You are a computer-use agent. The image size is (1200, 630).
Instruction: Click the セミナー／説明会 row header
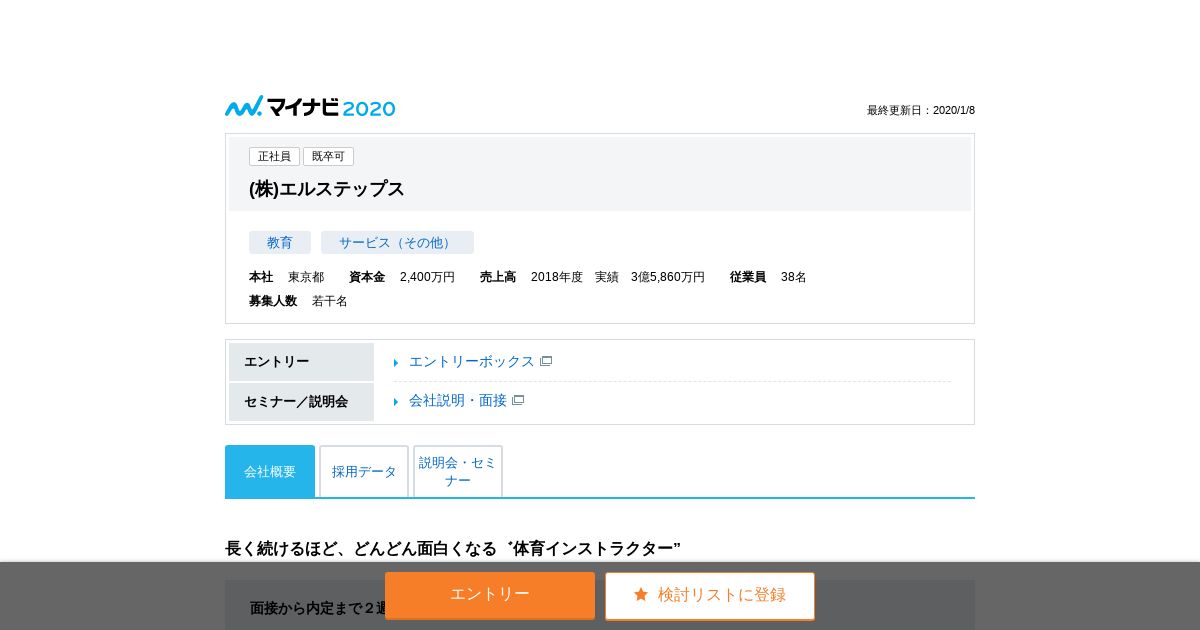click(301, 402)
